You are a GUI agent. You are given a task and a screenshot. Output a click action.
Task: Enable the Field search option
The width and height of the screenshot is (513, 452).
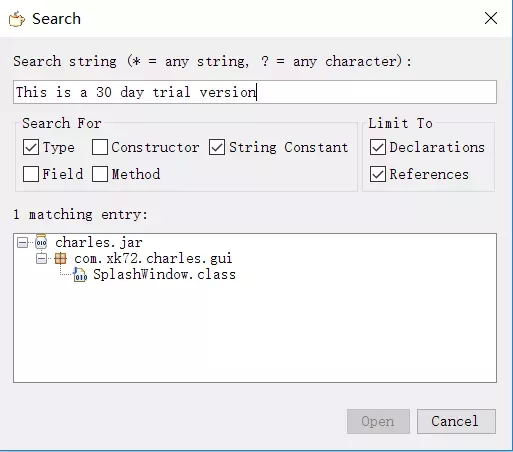[31, 174]
